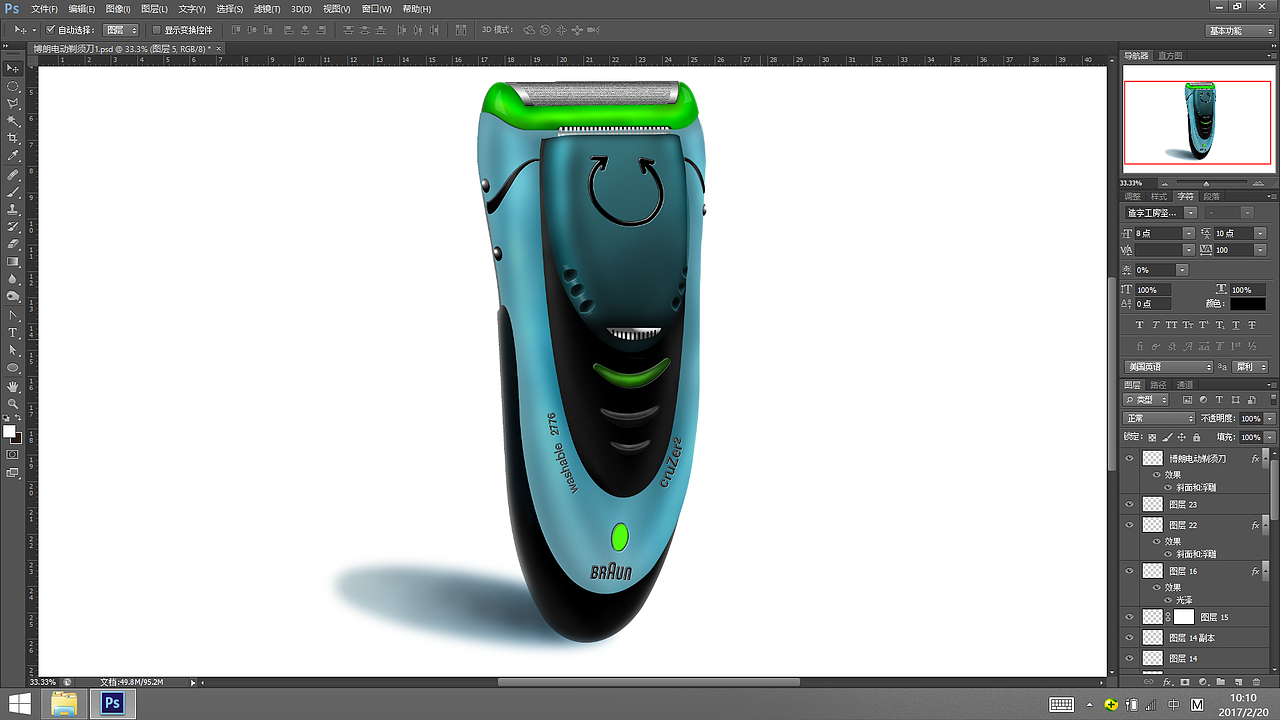
Task: Hide the 博朗电动剃须刀 layer
Action: 1130,459
